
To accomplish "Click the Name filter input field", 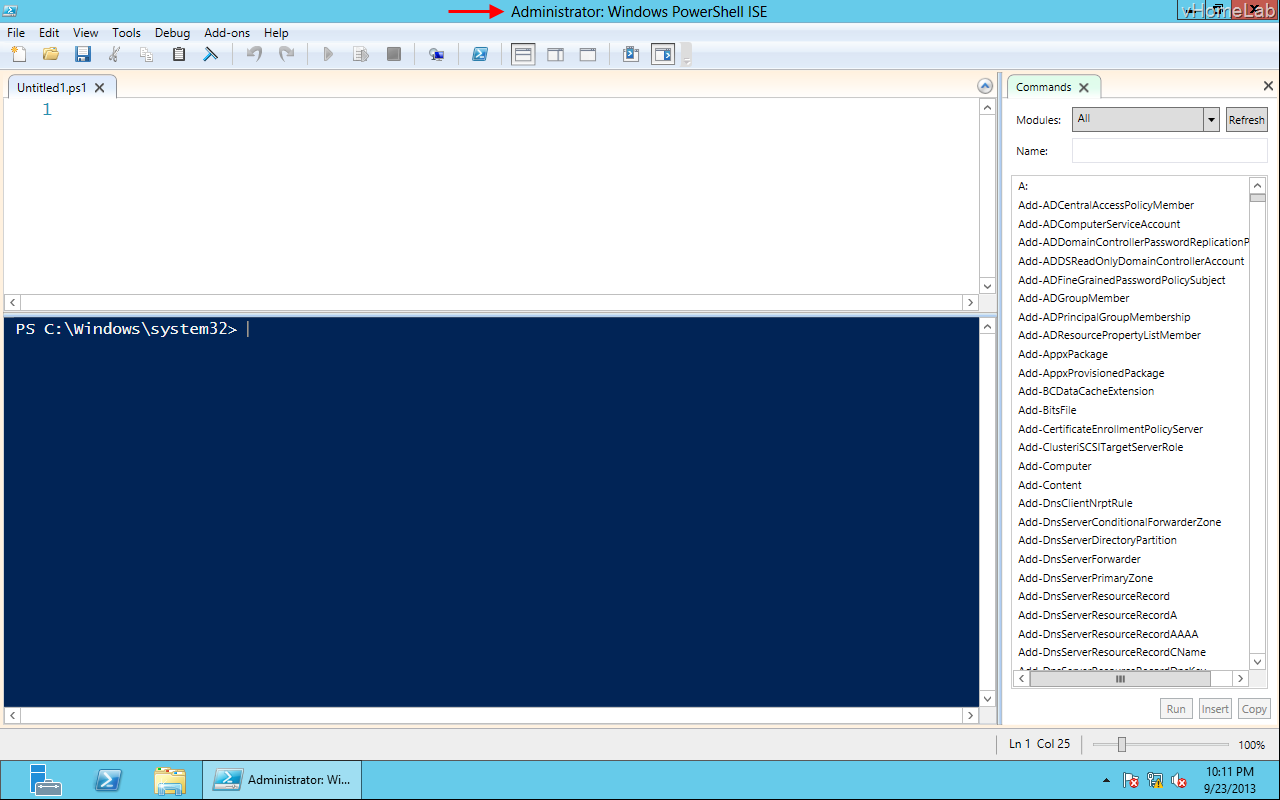I will tap(1169, 151).
